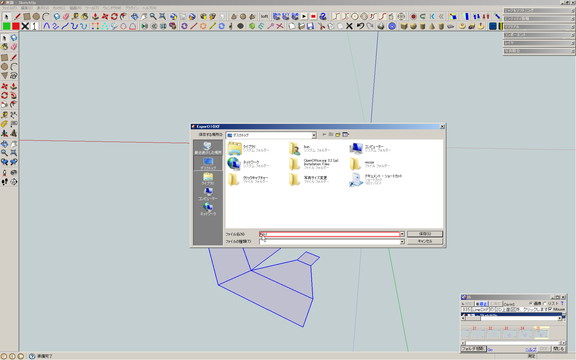576x360 pixels.
Task: Click the blue circular Model Info icon
Action: tap(392, 26)
